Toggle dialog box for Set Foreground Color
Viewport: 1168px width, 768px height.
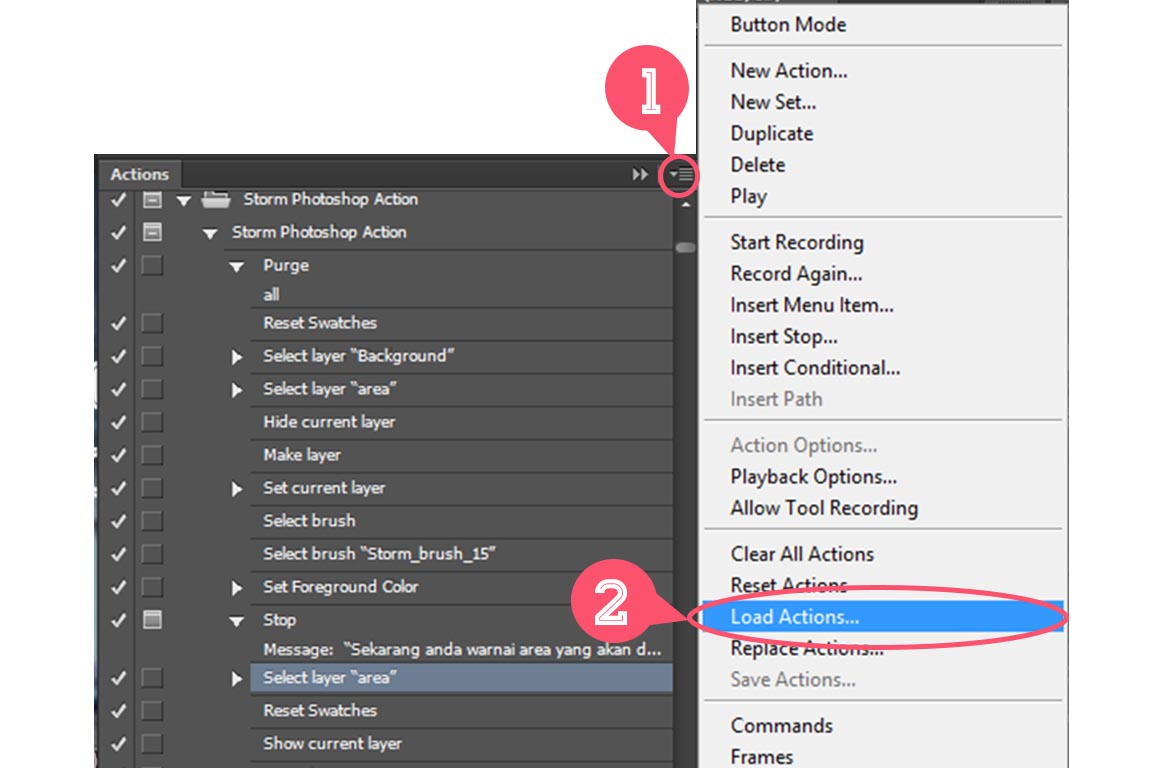click(x=152, y=587)
